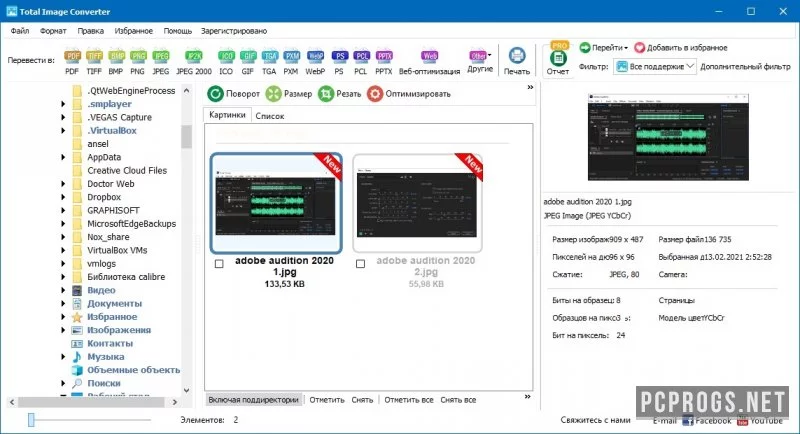Viewport: 800px width, 434px height.
Task: Open the Facebook link
Action: (707, 421)
